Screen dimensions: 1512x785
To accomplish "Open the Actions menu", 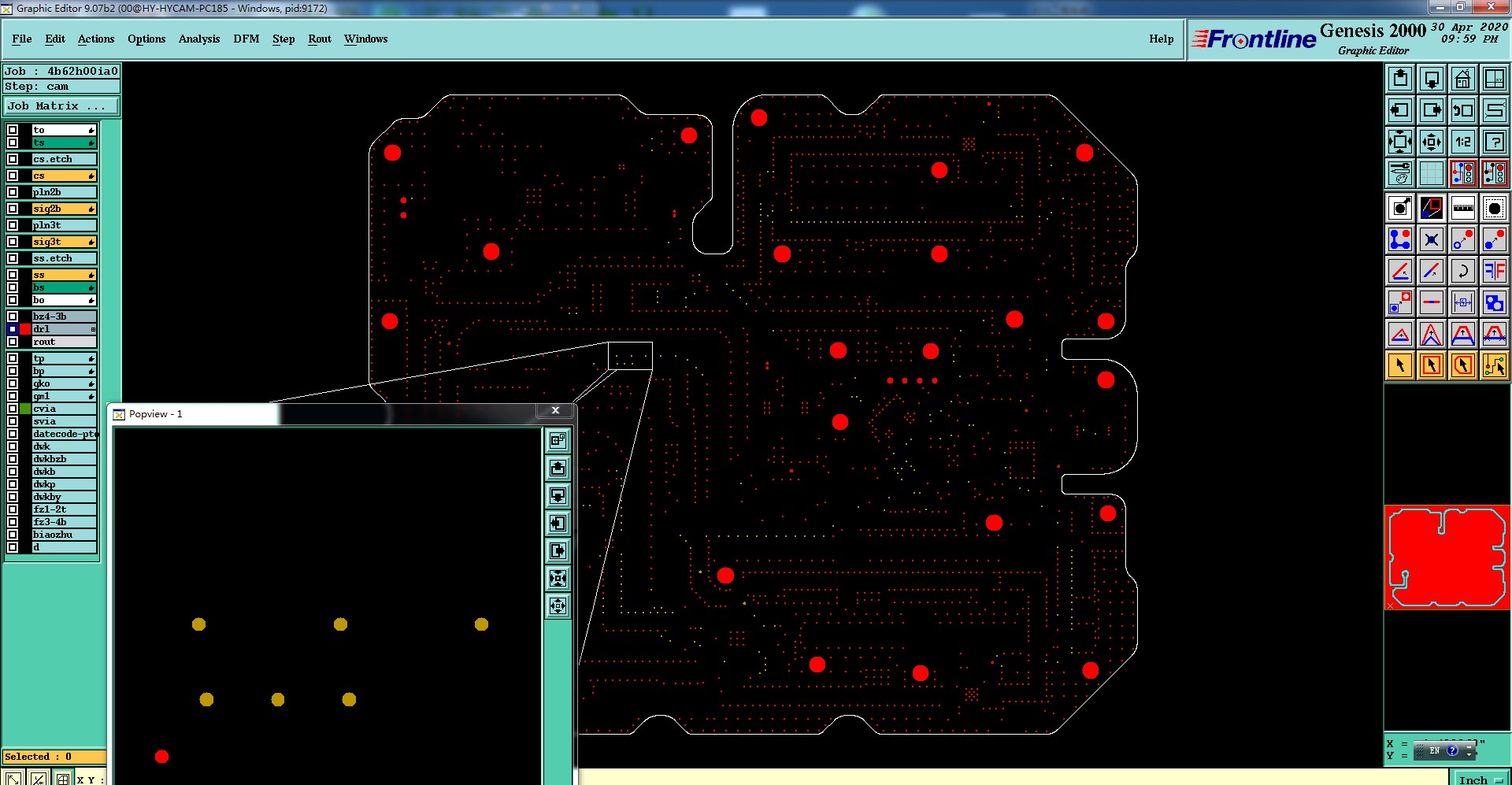I will 96,39.
